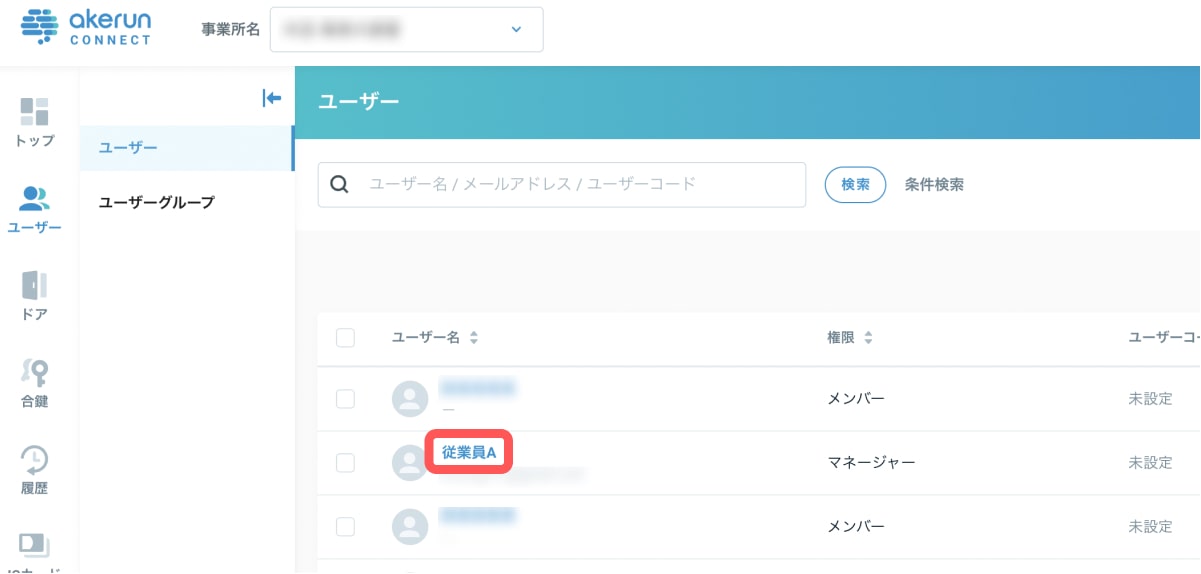Click the avatar of the third user

(x=409, y=526)
